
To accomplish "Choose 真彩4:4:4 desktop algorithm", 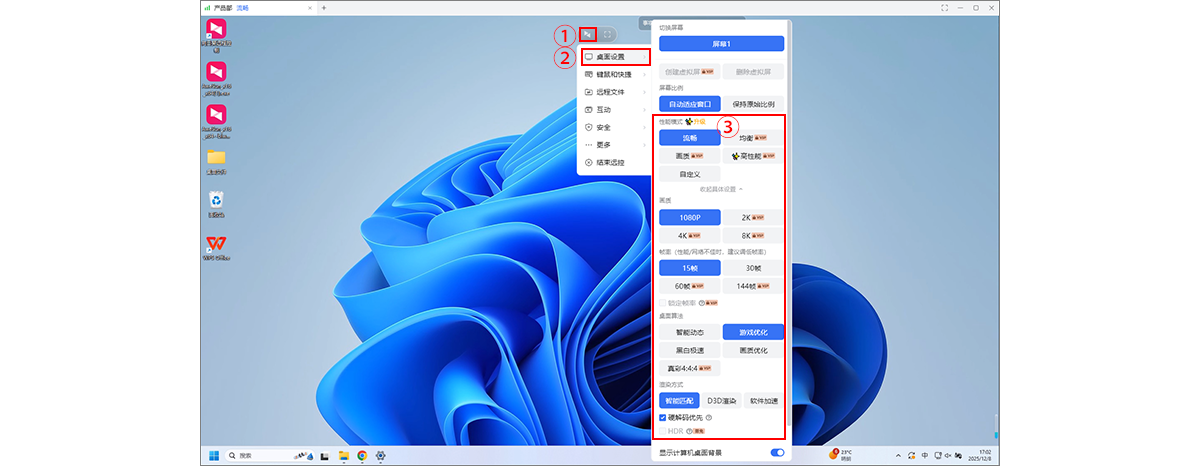I will [689, 368].
